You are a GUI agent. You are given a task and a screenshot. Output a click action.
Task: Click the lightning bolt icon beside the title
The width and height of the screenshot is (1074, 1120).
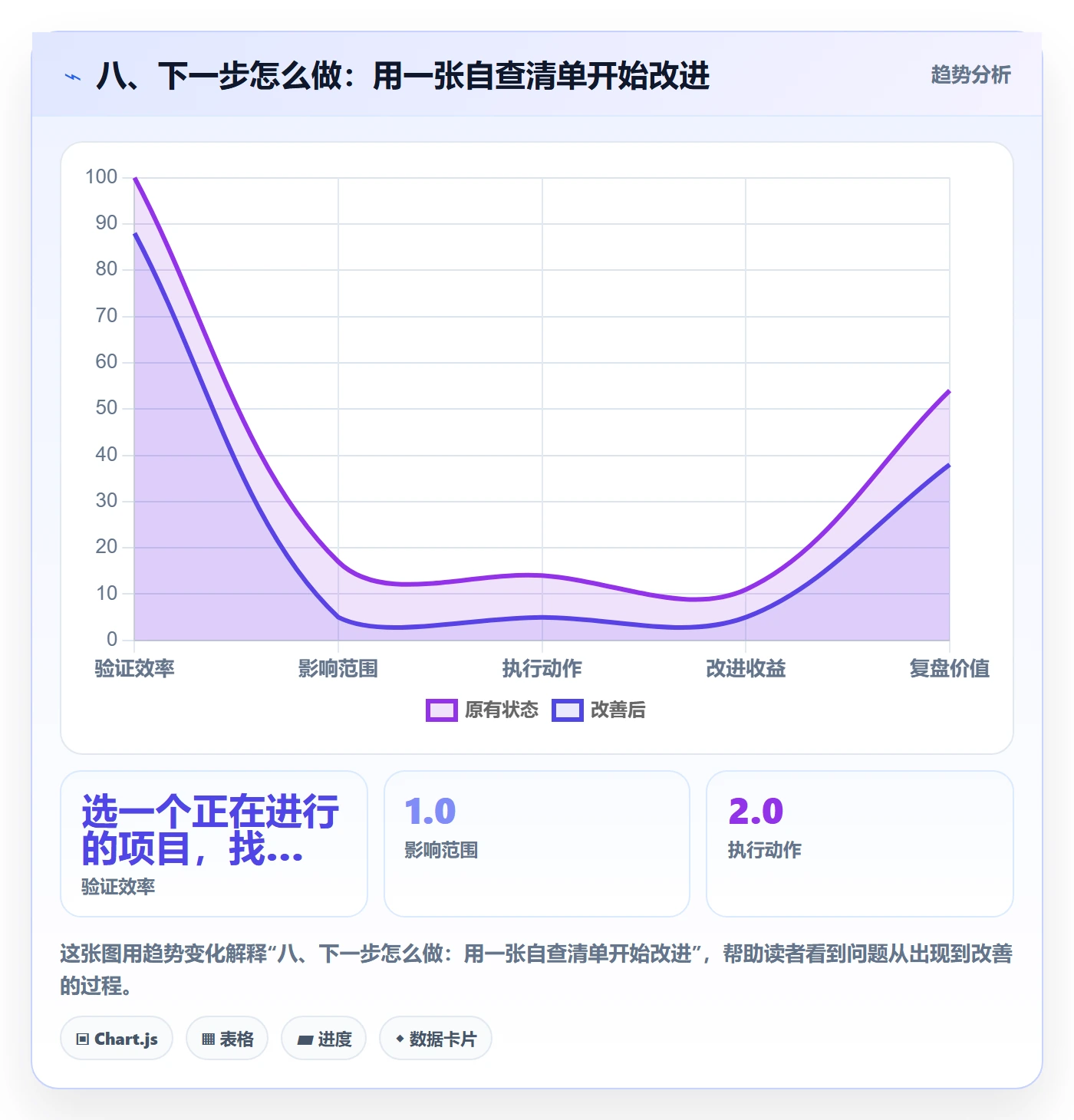73,77
